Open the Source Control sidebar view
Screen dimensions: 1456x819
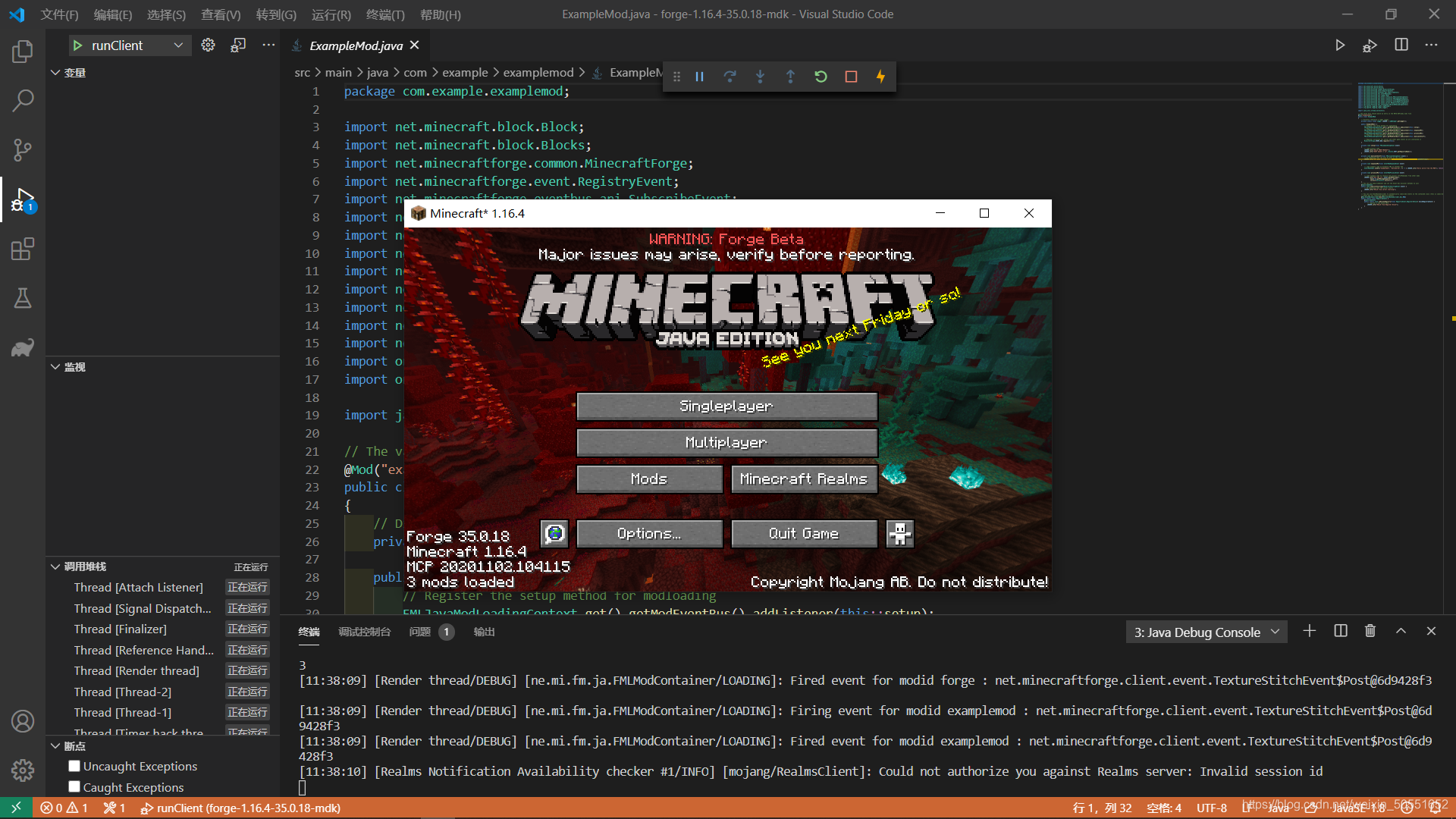tap(23, 149)
